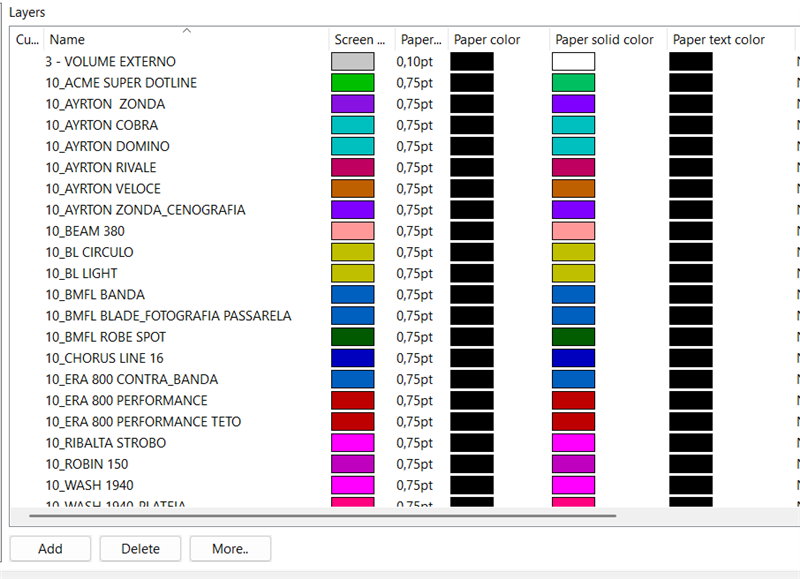
Task: Select the 10_AYRTON RIVALE layer row
Action: point(101,167)
